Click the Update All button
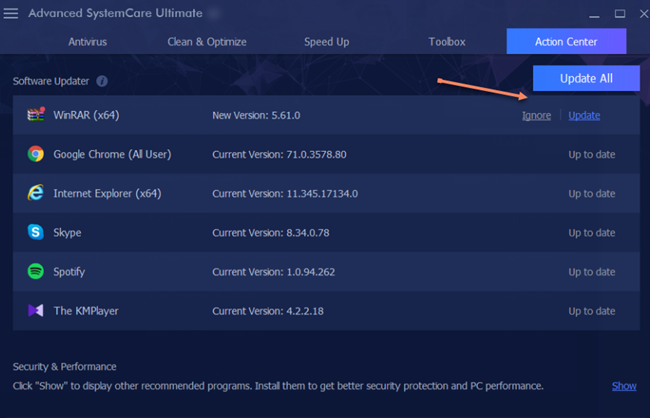This screenshot has width=650, height=418. 586,78
